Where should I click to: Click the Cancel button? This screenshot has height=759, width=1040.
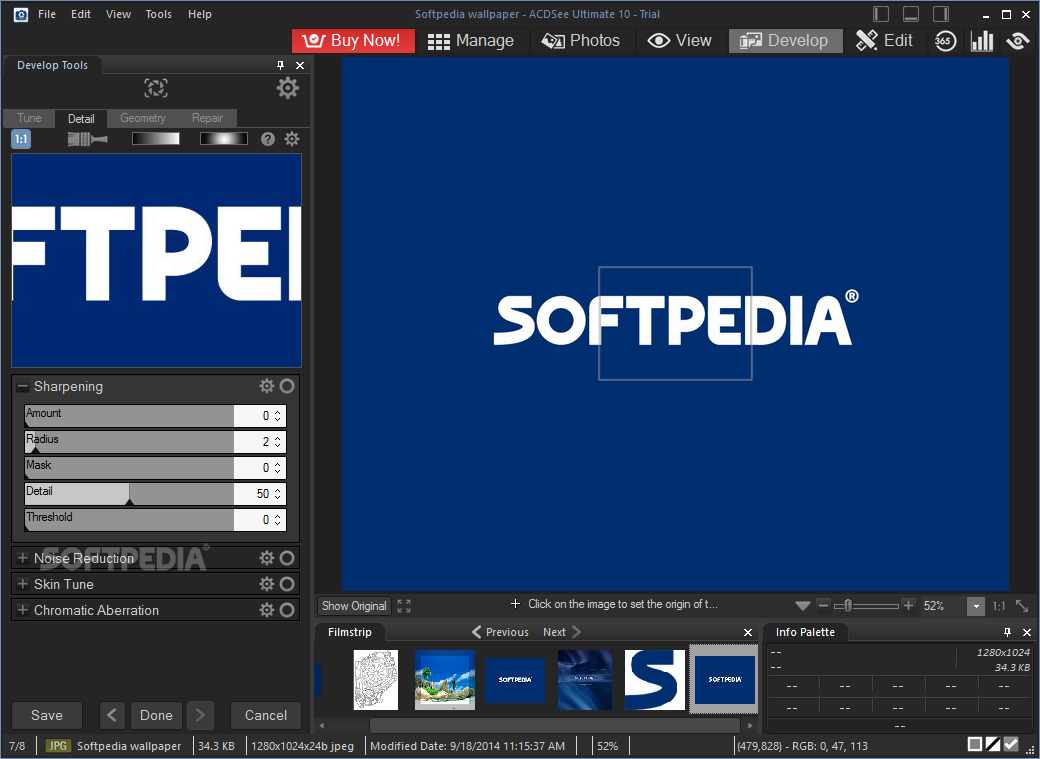pyautogui.click(x=266, y=715)
